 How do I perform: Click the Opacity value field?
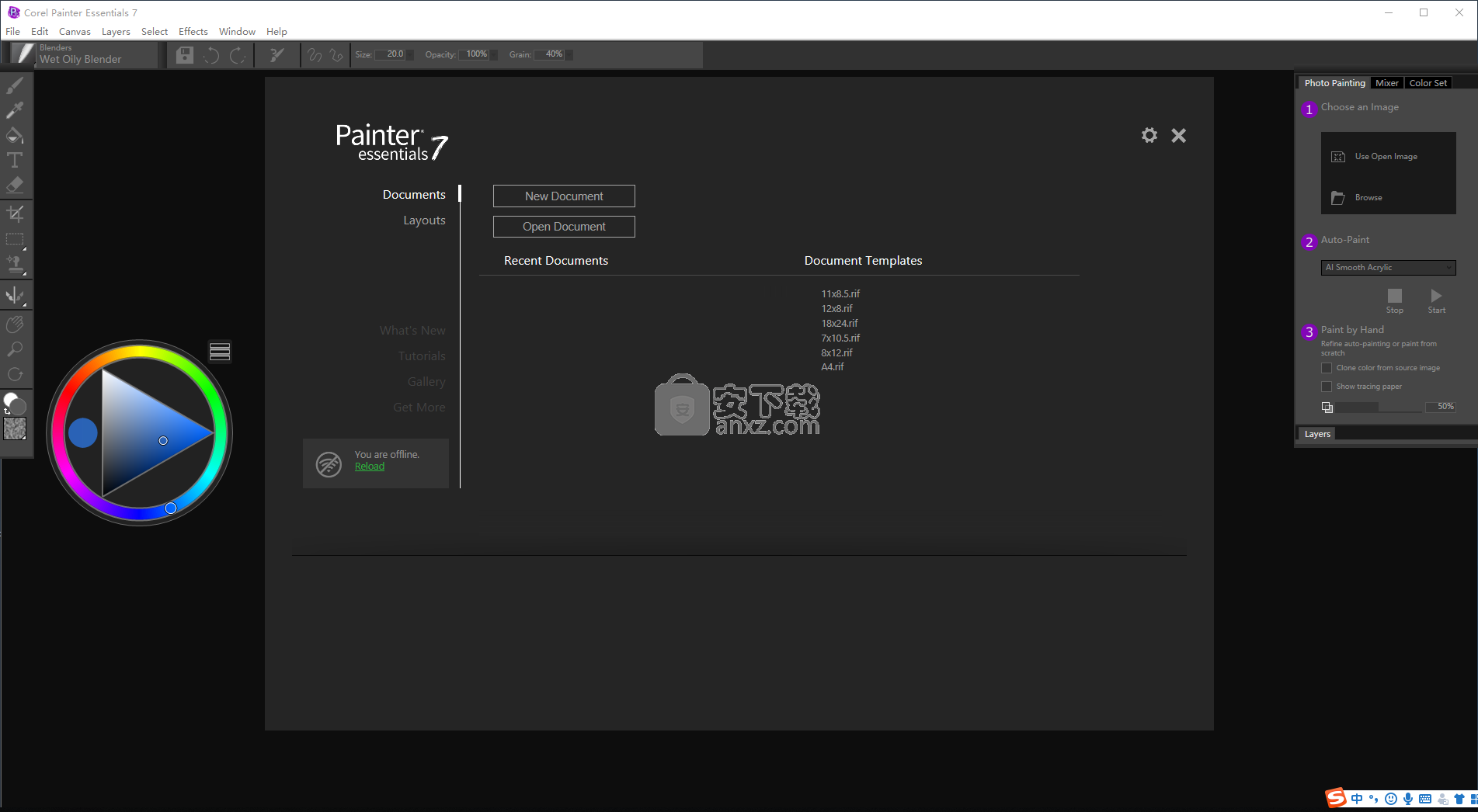pyautogui.click(x=473, y=54)
